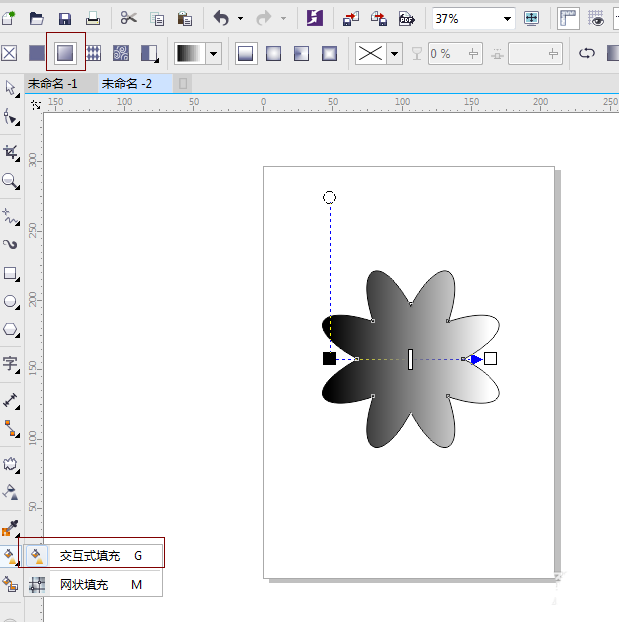The image size is (619, 622).
Task: Select the Parallel dimension tool
Action: coord(11,400)
